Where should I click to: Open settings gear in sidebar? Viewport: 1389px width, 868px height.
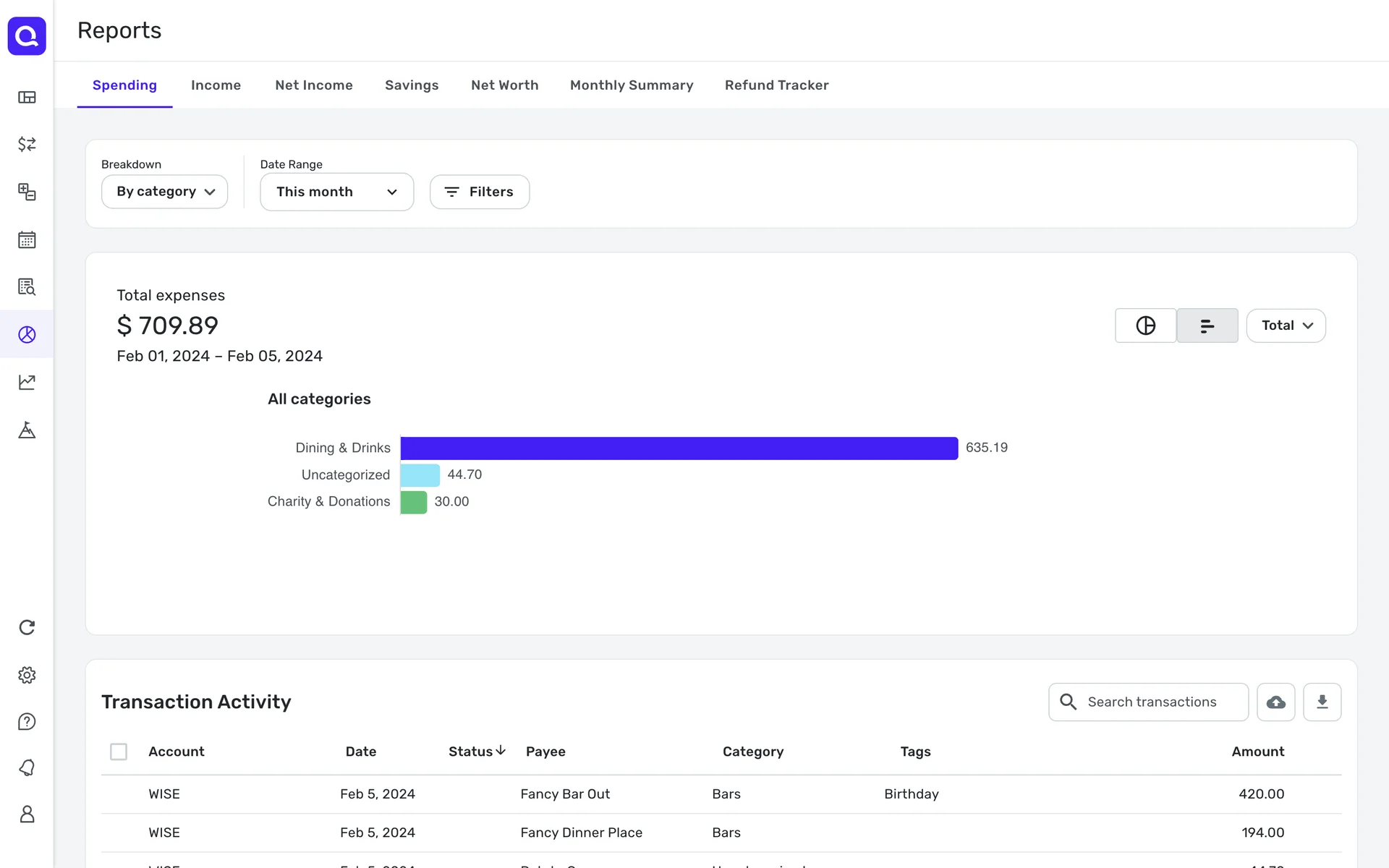pos(27,675)
